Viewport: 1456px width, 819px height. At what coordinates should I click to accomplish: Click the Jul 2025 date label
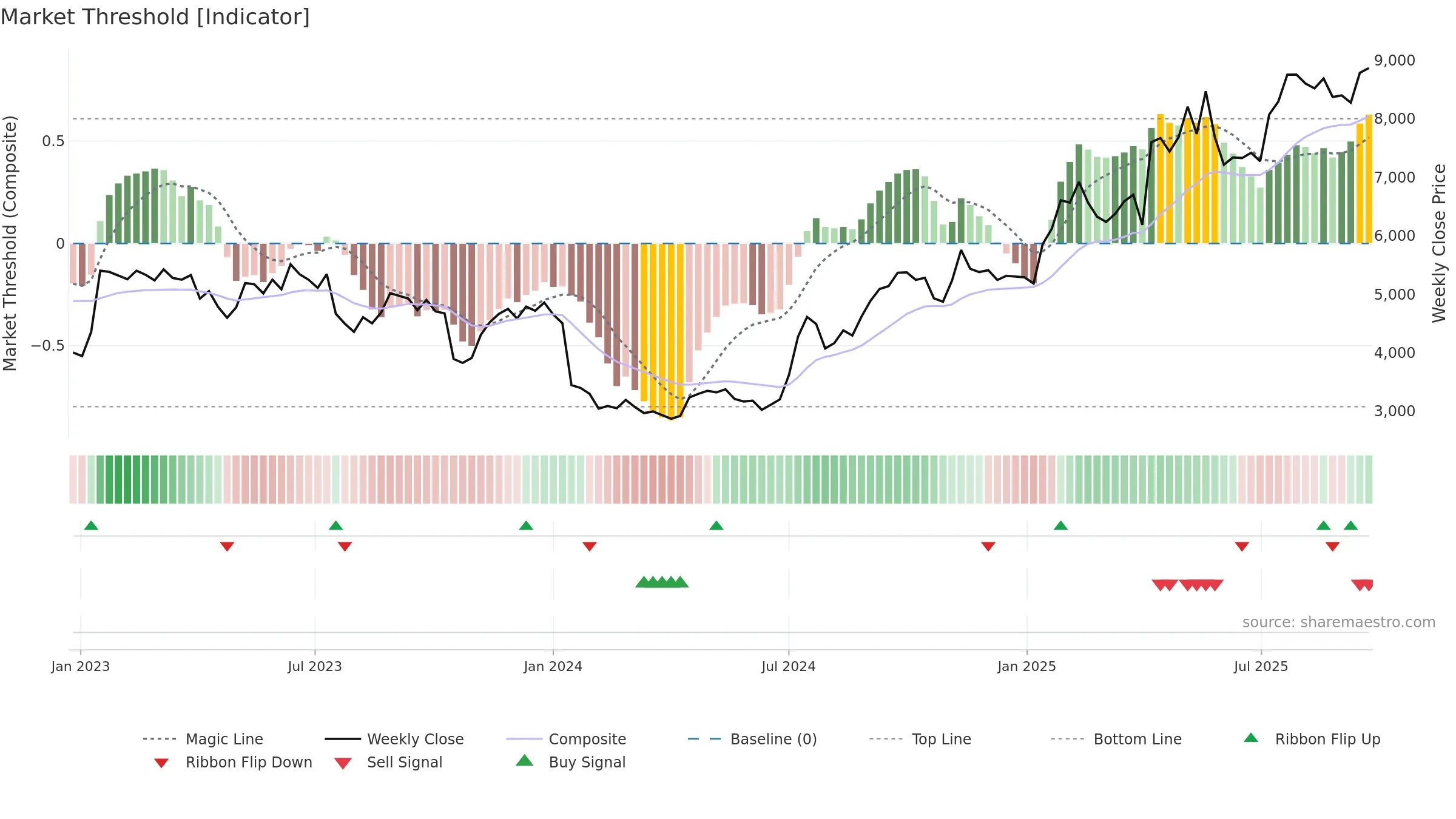(1261, 667)
